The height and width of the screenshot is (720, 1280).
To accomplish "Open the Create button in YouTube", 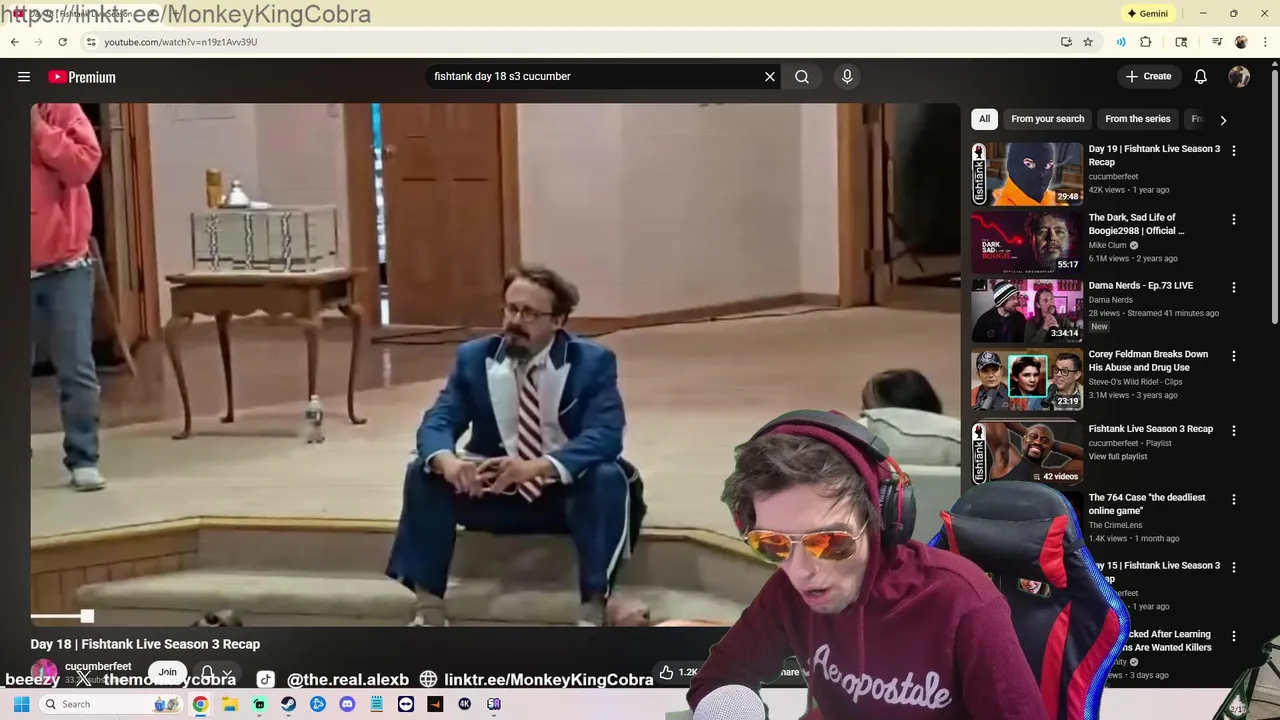I will pos(1148,77).
